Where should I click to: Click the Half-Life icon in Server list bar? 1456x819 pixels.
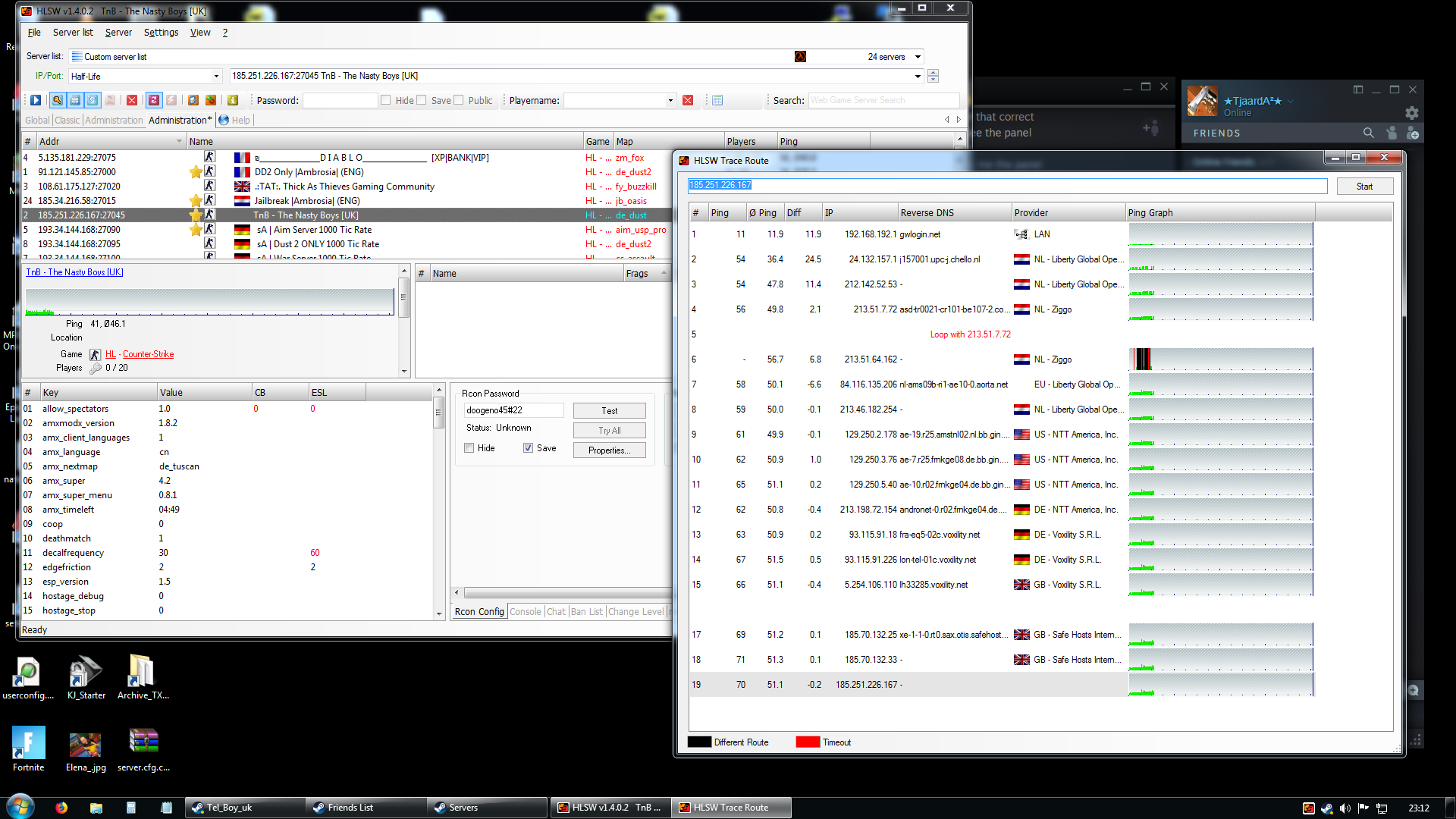coord(800,57)
